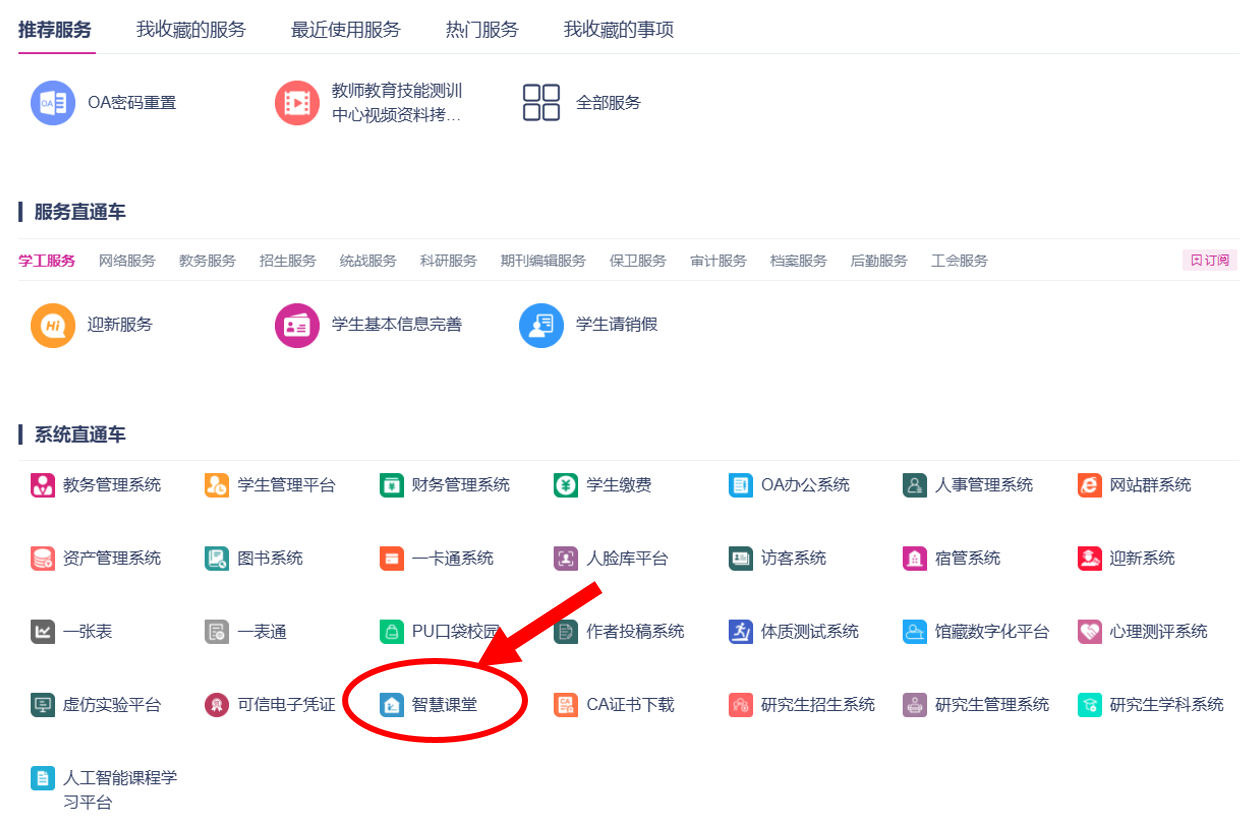Viewport: 1260px width, 821px height.
Task: Open the 迎新服务 Hi icon
Action: tap(53, 325)
